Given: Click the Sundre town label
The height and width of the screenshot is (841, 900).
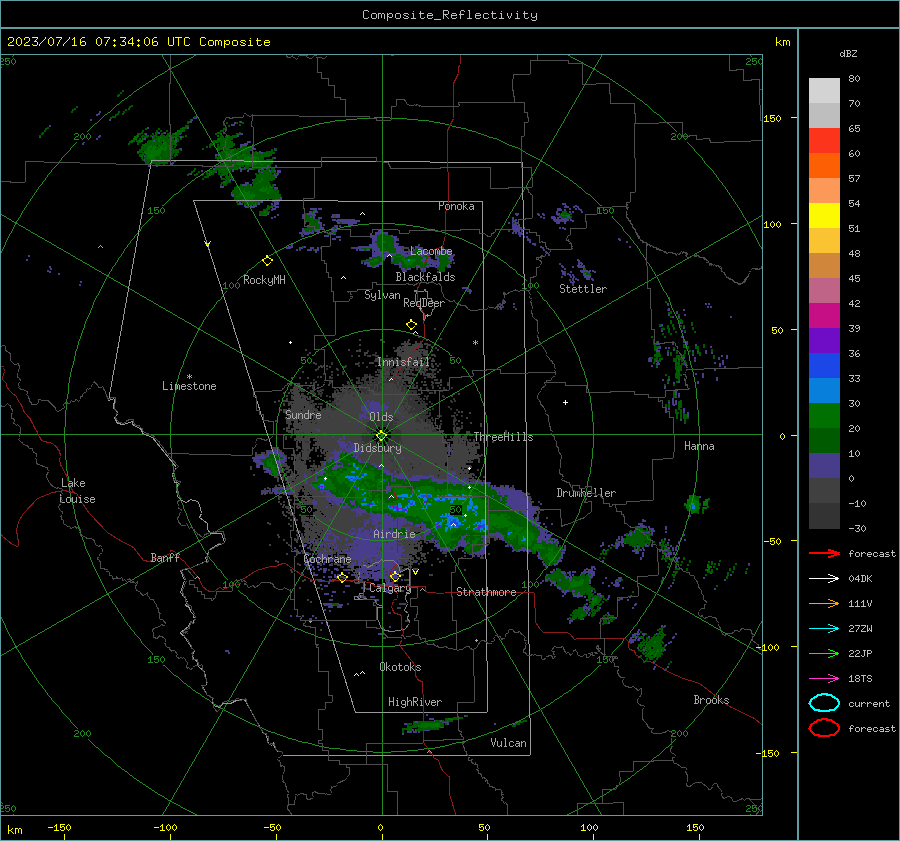Looking at the screenshot, I should pyautogui.click(x=303, y=414).
